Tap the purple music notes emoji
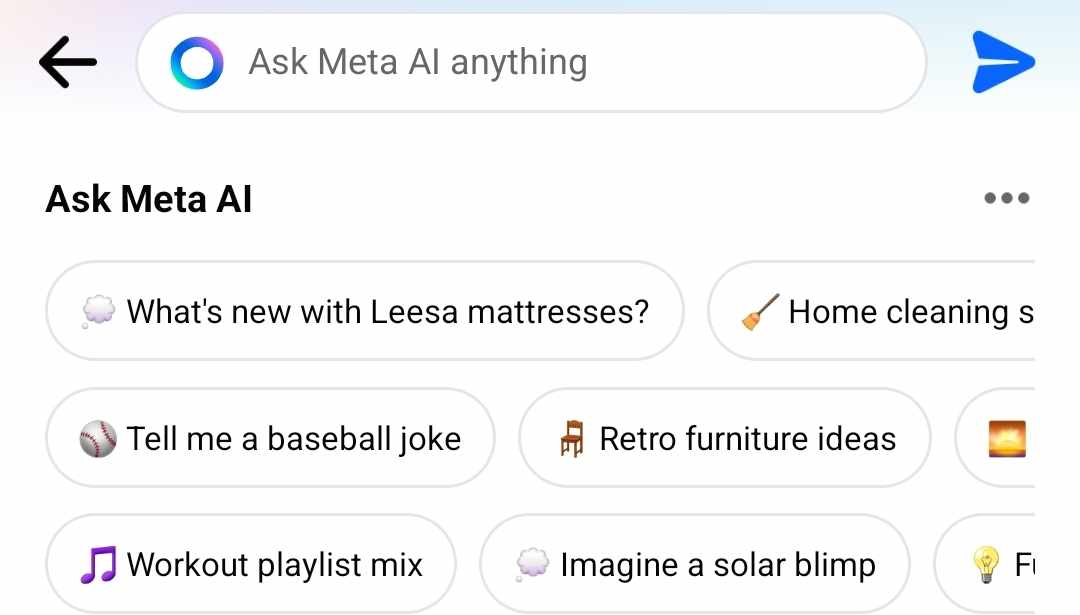 (98, 565)
